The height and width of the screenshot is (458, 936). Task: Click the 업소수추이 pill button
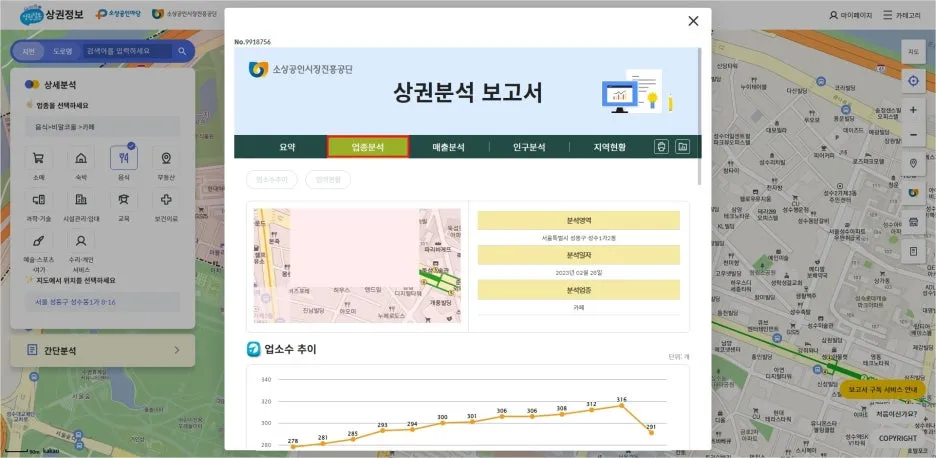(272, 180)
